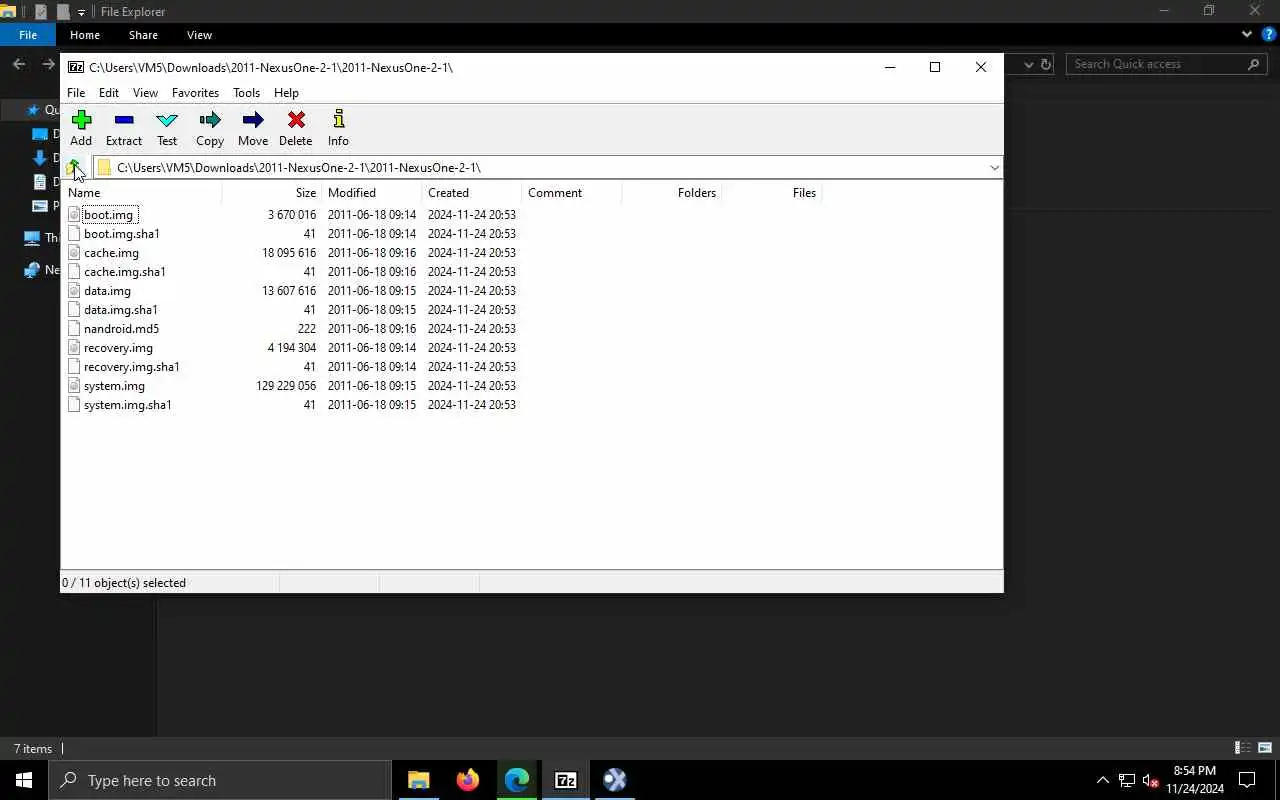Select the recovery.img.sha1 file
Image resolution: width=1280 pixels, height=800 pixels.
[x=132, y=367]
